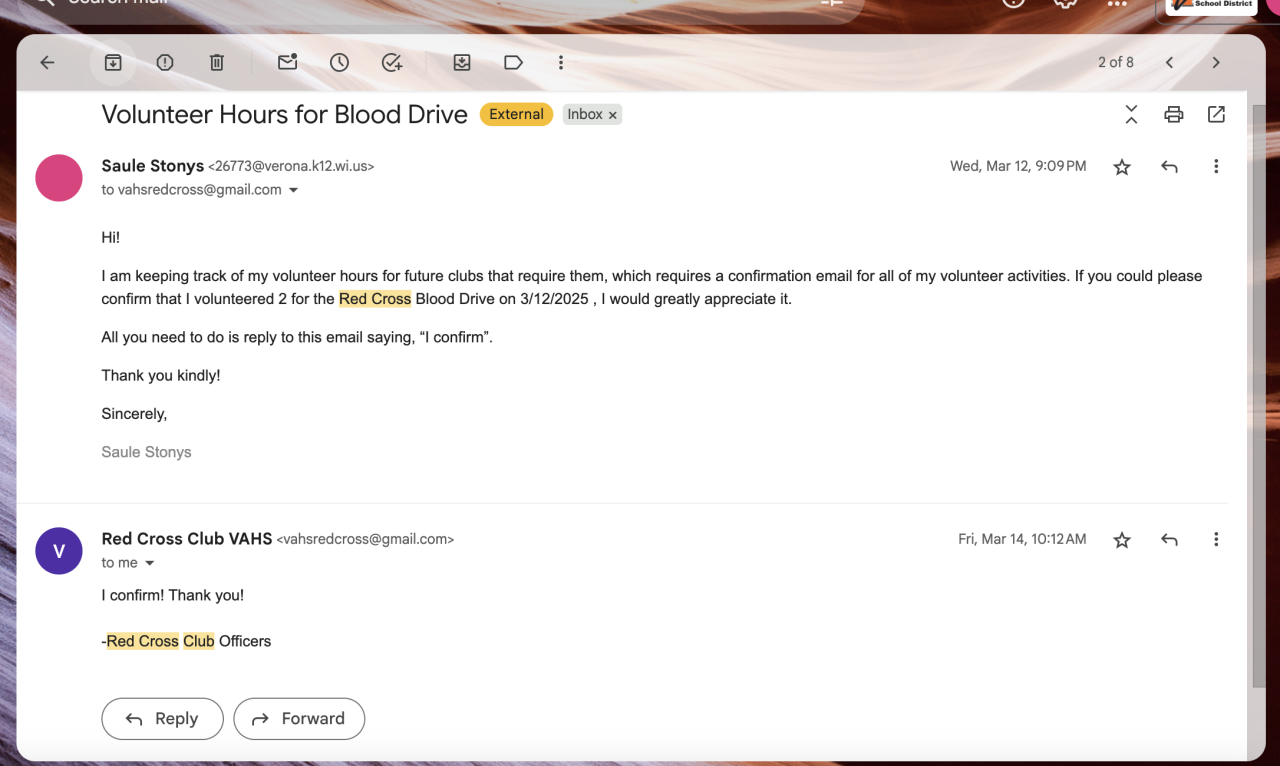Remove the Inbox label with its x

pyautogui.click(x=613, y=115)
